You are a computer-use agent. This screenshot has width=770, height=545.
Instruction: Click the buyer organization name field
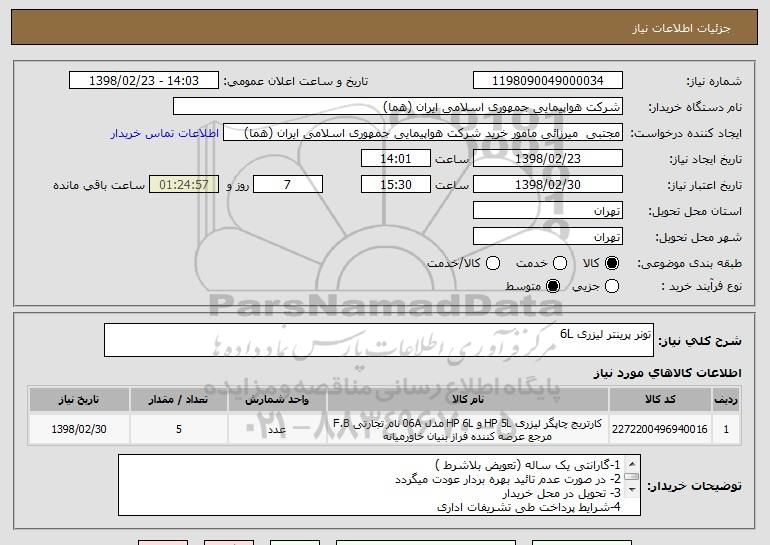(x=398, y=107)
